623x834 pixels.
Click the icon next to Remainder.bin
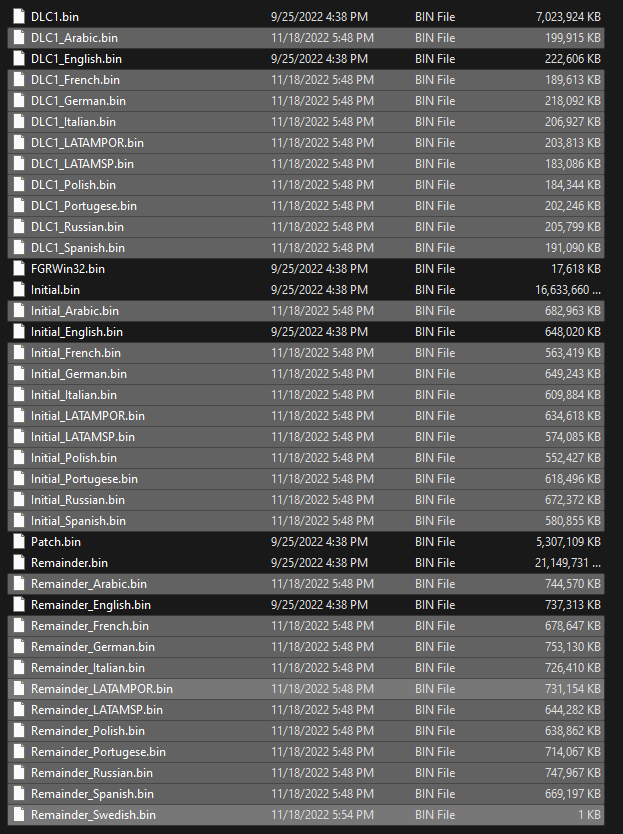tap(19, 563)
